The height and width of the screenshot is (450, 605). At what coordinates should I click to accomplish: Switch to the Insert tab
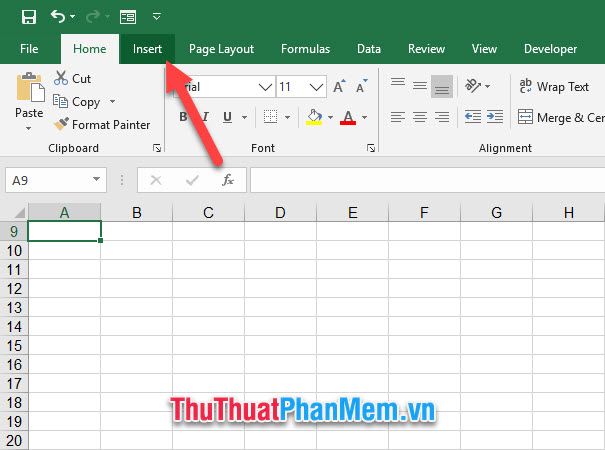(x=147, y=49)
